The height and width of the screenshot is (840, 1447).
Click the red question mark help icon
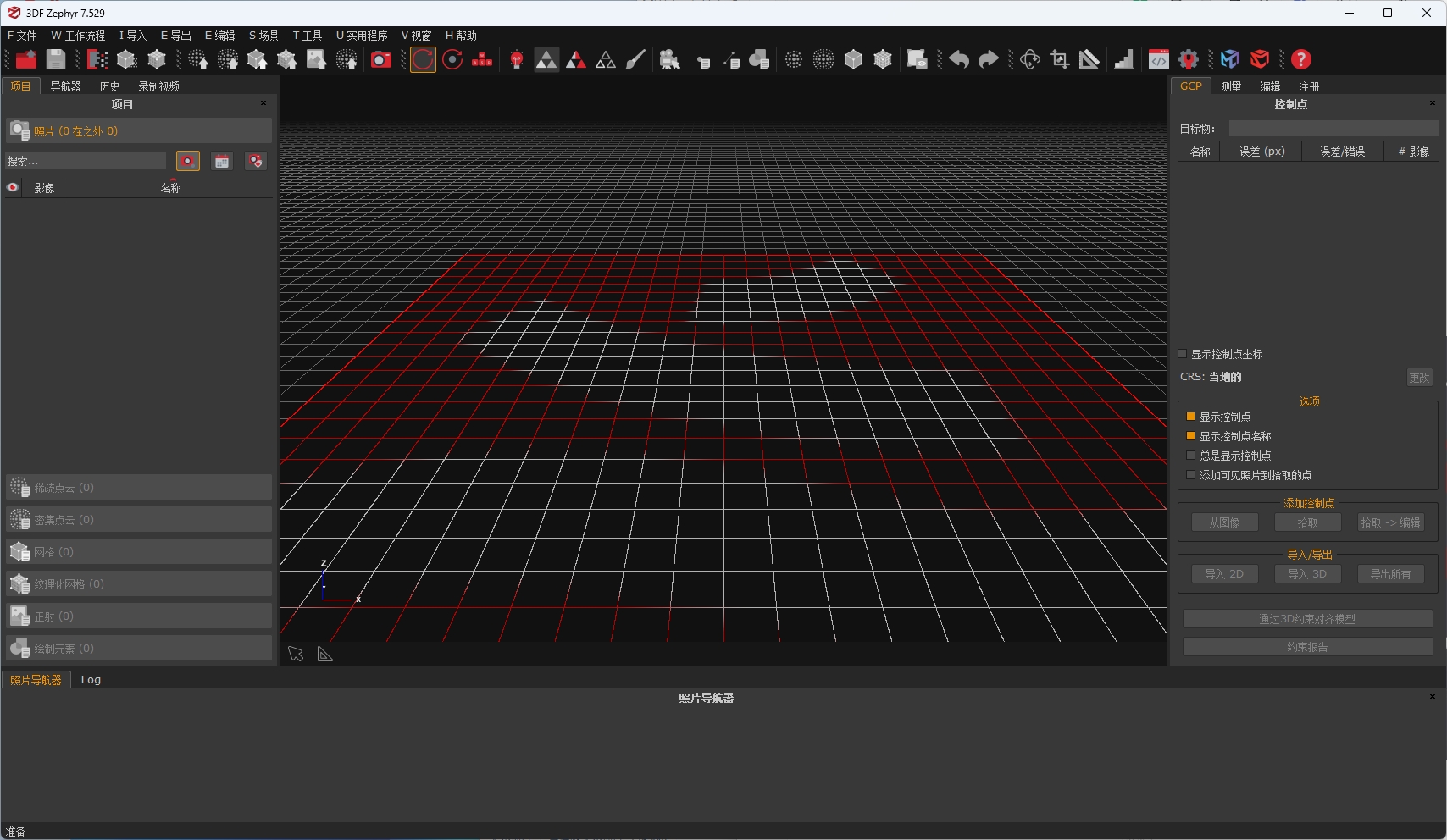[1301, 59]
